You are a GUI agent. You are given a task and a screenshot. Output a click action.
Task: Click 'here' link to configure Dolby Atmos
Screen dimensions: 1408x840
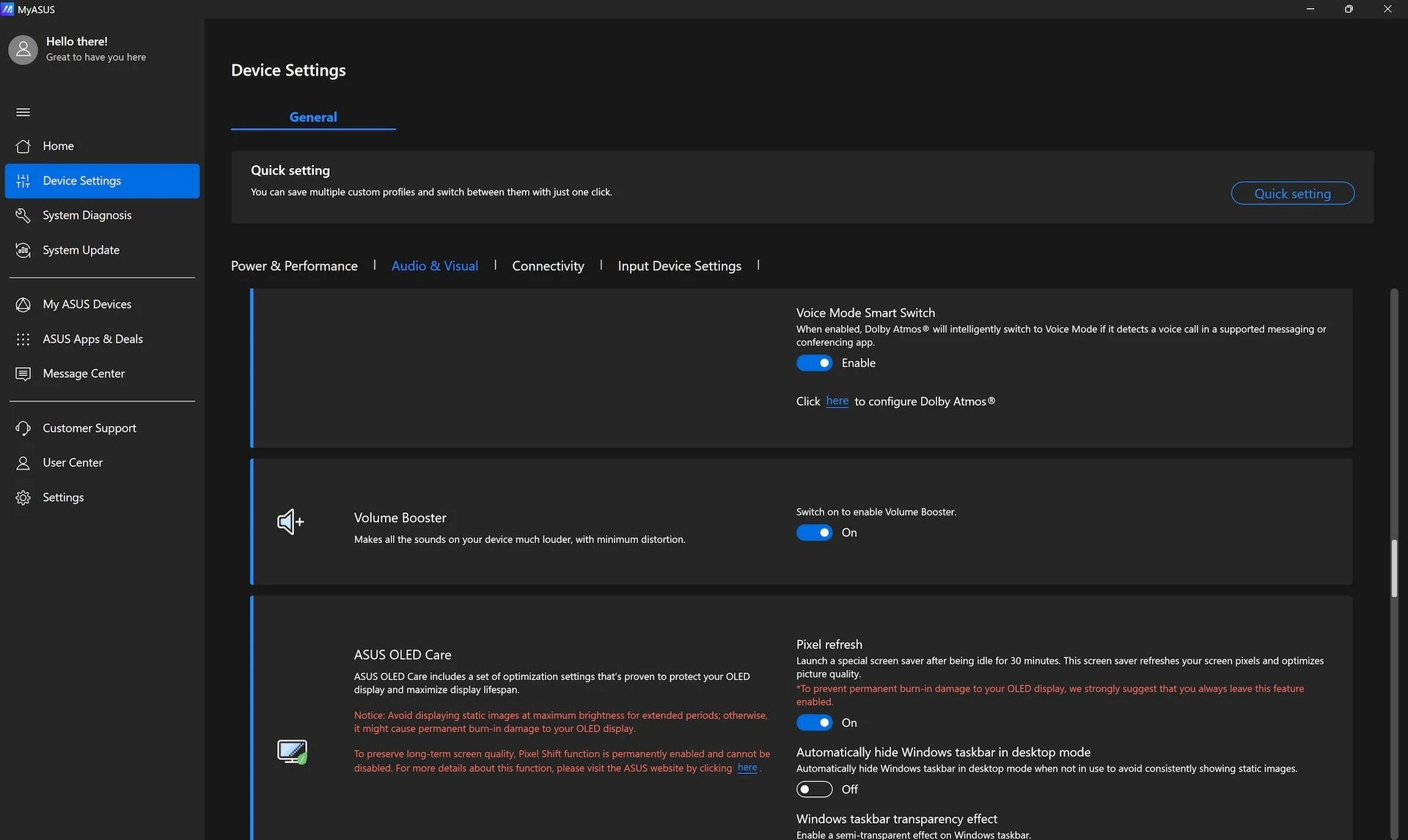837,401
